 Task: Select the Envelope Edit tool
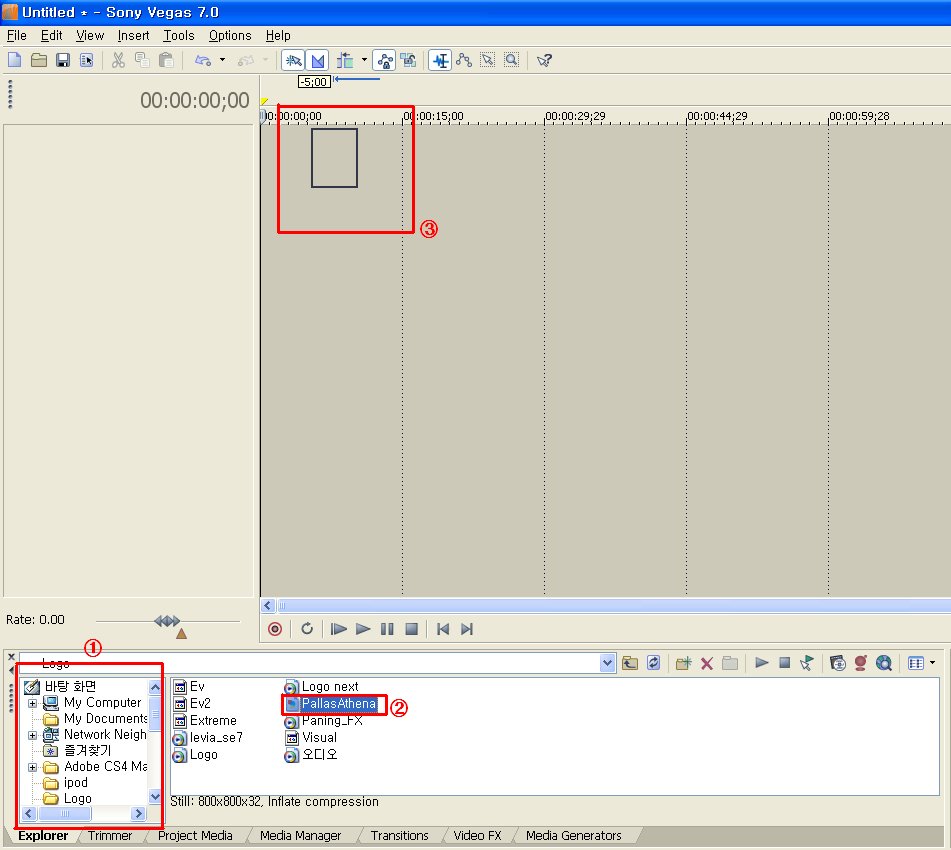coord(464,60)
